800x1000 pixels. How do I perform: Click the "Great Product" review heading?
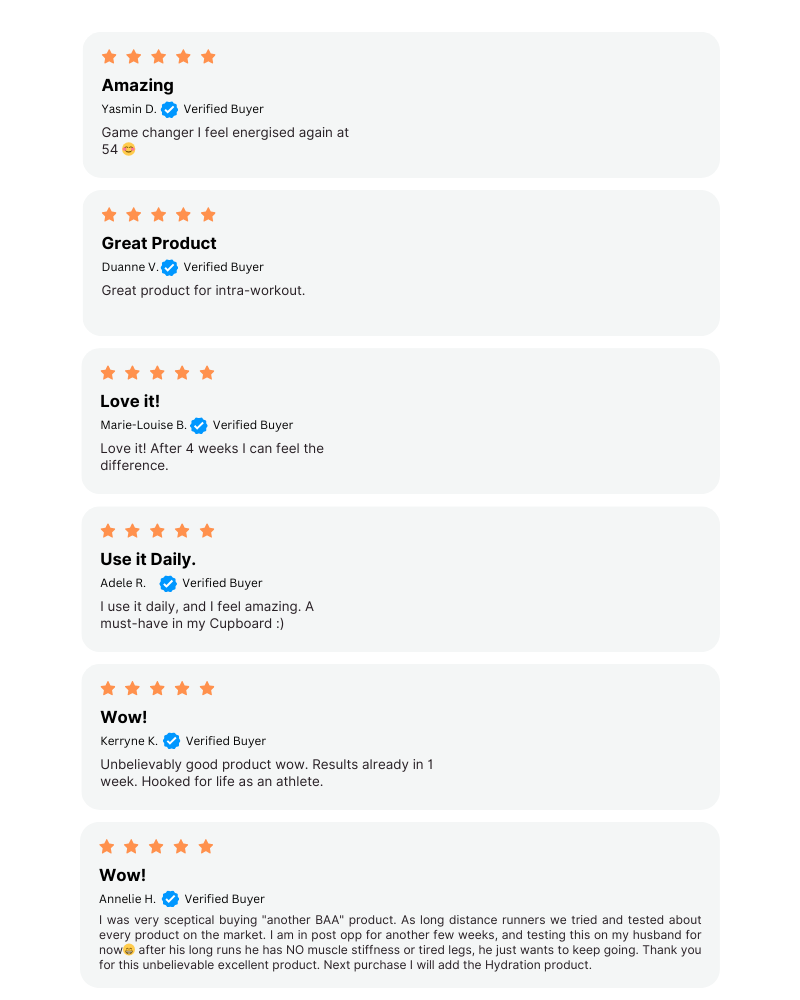[159, 243]
